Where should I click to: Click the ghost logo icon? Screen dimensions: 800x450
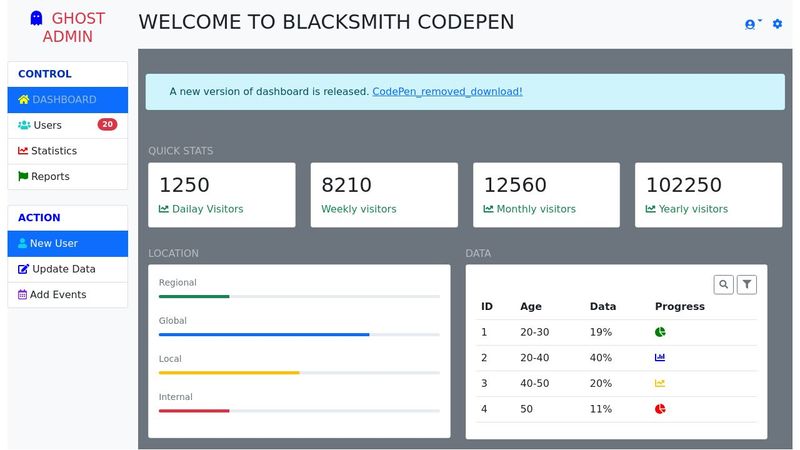[x=37, y=18]
